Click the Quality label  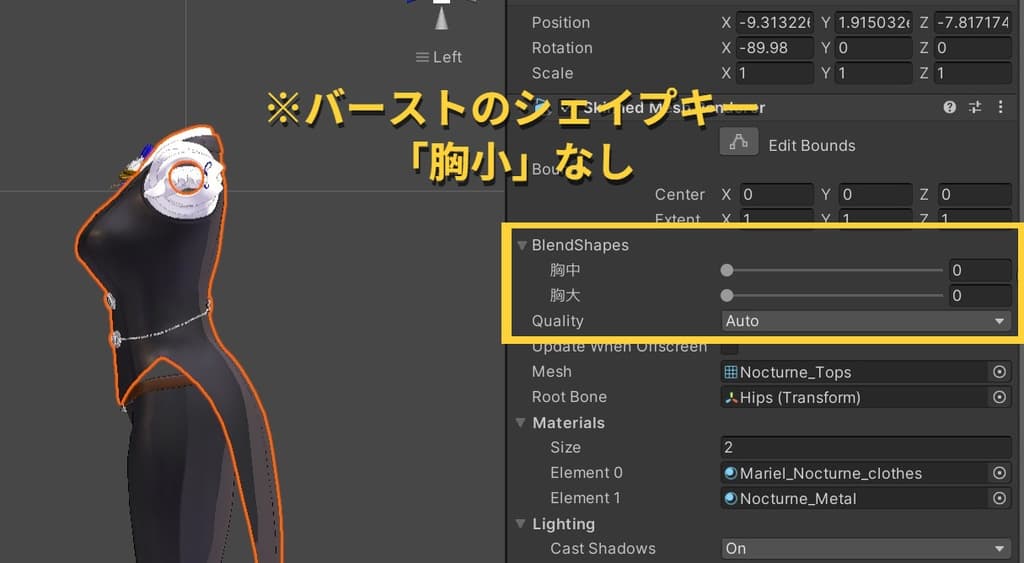pyautogui.click(x=557, y=321)
